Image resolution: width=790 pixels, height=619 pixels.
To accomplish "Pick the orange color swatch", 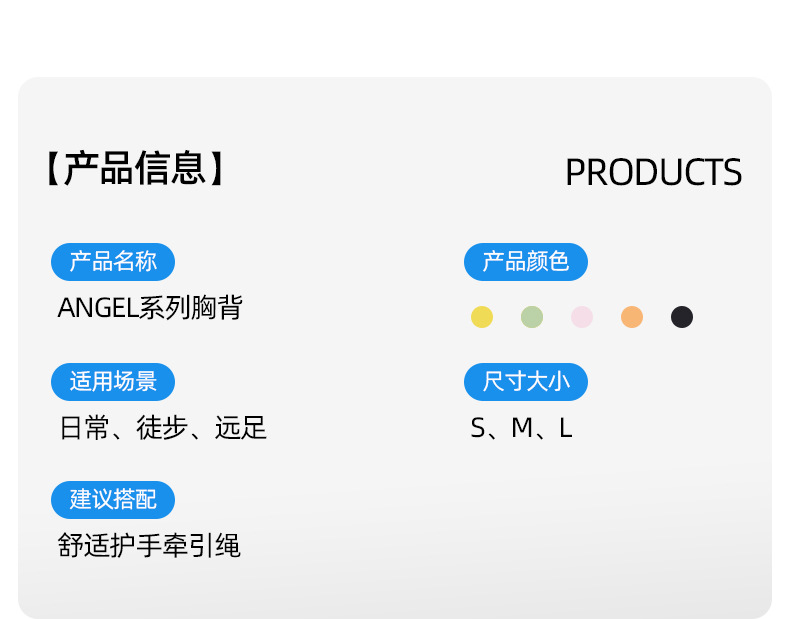I will tap(632, 317).
